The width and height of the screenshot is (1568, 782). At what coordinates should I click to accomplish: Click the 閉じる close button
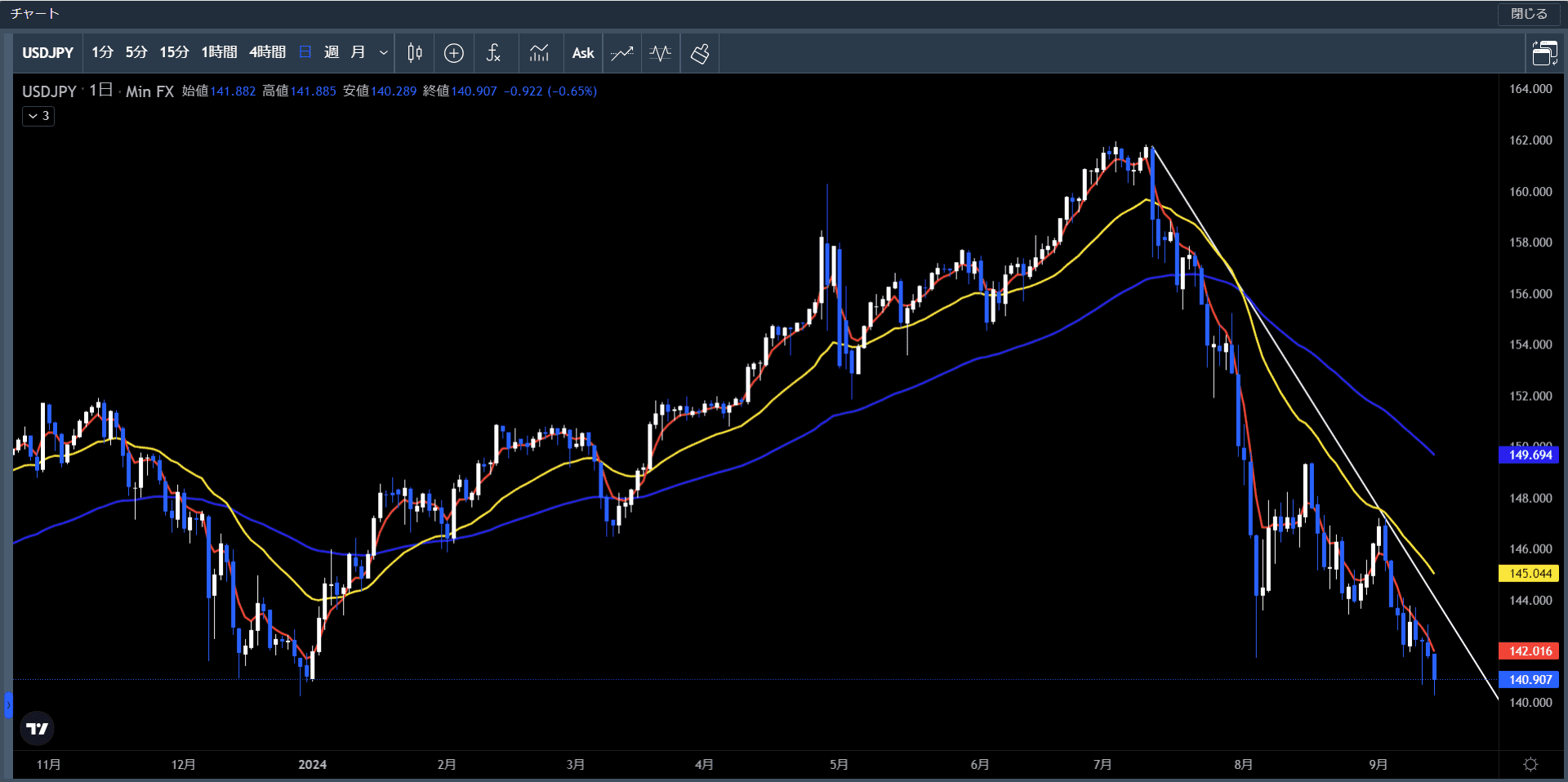(1529, 14)
